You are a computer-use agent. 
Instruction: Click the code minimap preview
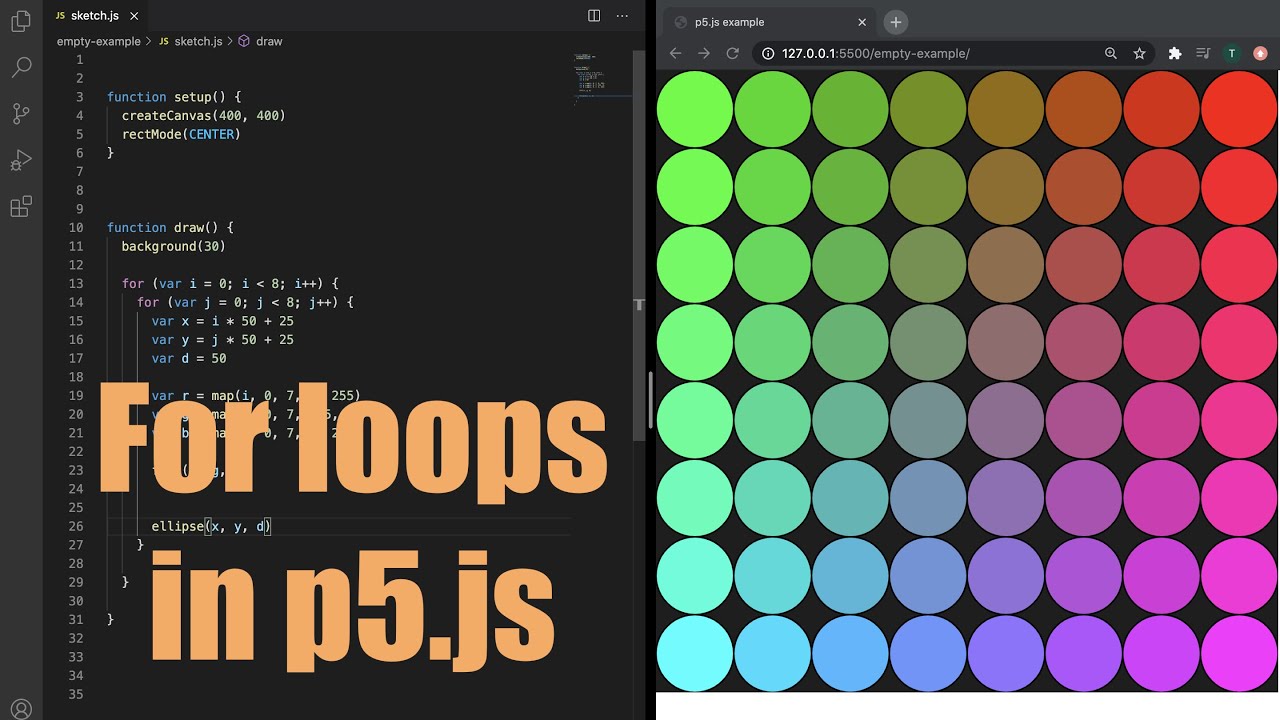602,78
